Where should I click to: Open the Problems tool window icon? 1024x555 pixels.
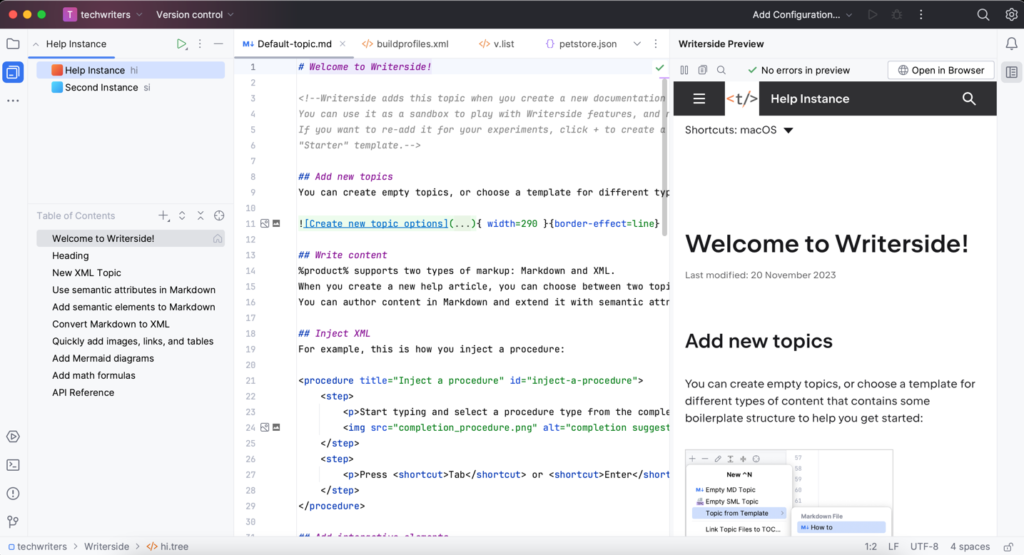[13, 493]
